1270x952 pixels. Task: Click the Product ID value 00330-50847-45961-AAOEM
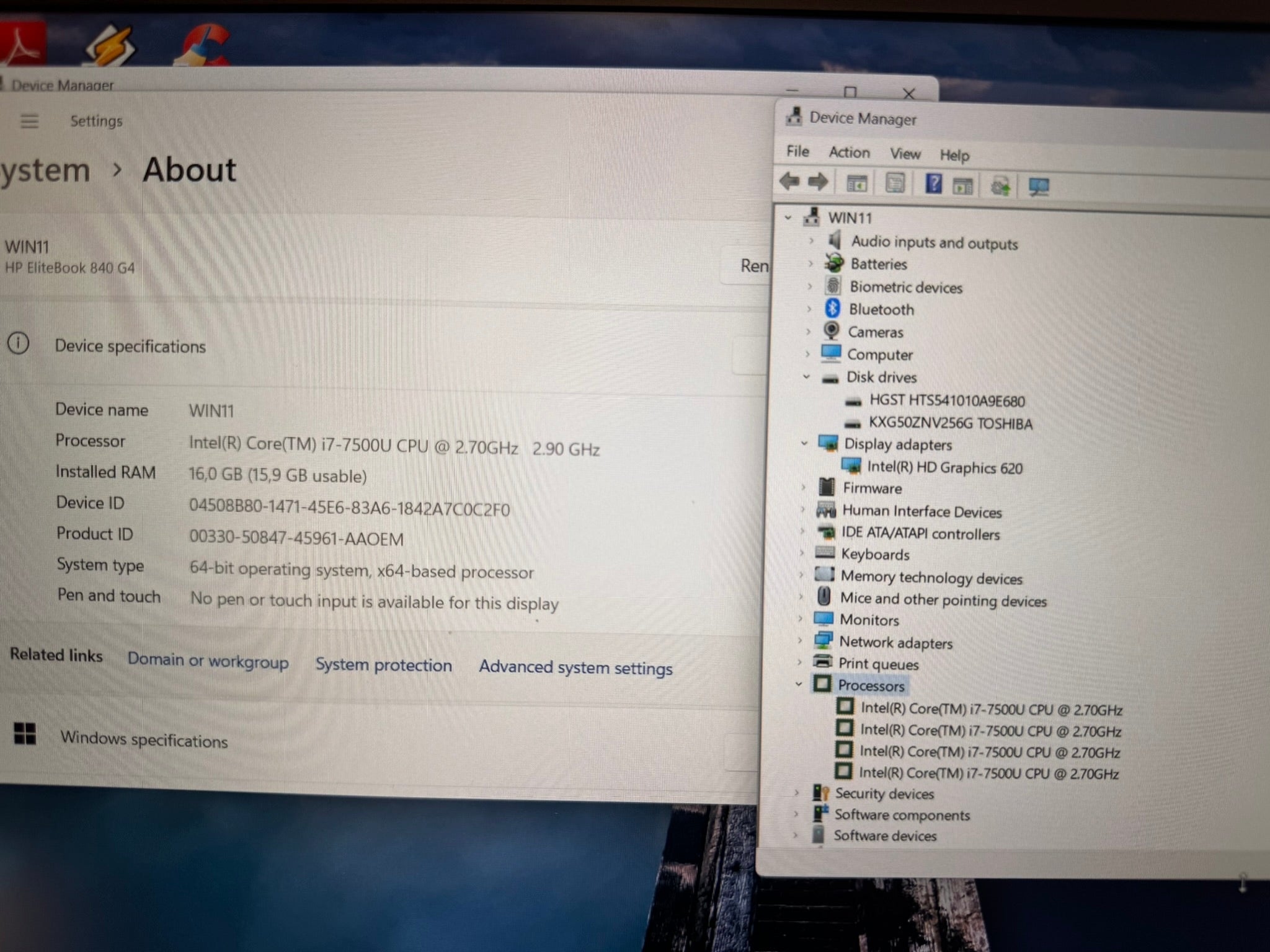click(296, 538)
